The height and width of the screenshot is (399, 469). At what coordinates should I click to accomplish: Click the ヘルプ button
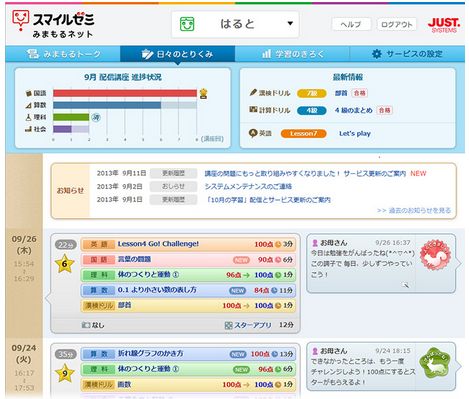click(351, 24)
